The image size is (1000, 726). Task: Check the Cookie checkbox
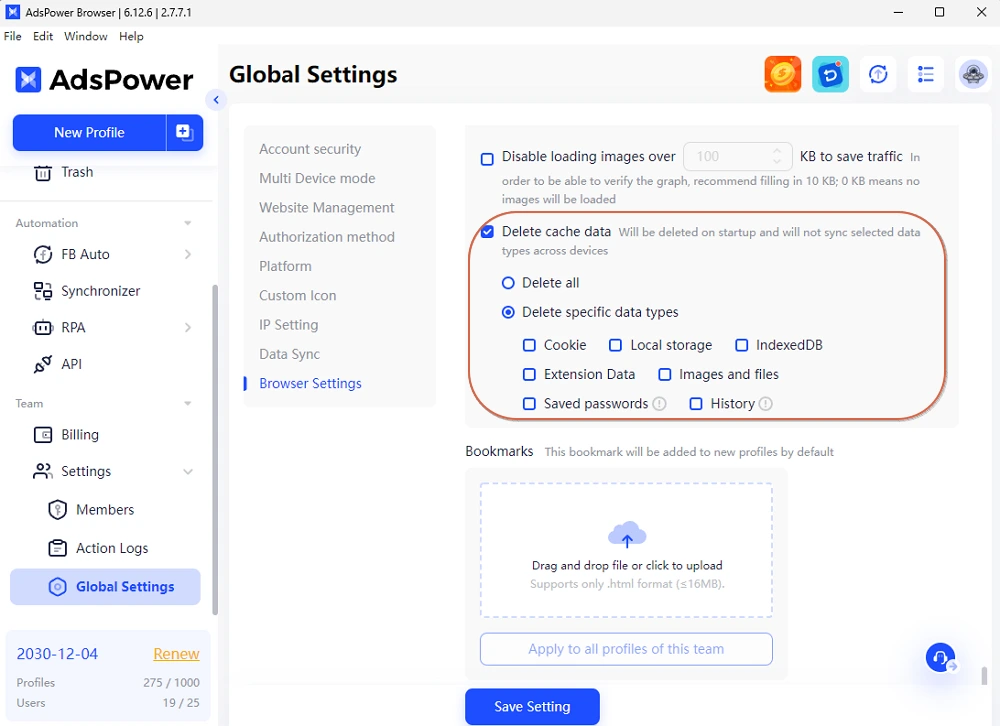coord(529,345)
